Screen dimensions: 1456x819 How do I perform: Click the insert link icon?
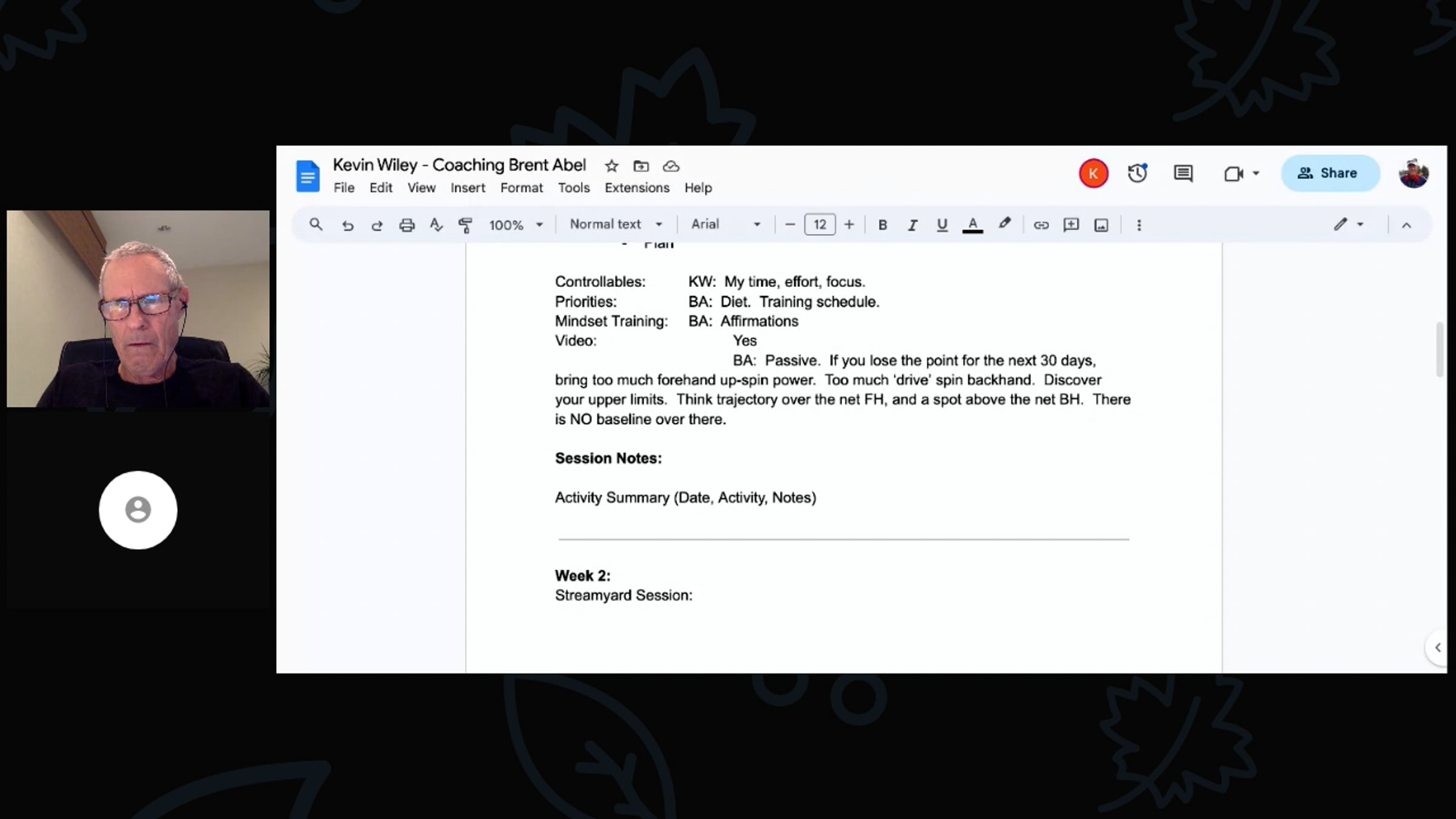pos(1041,225)
